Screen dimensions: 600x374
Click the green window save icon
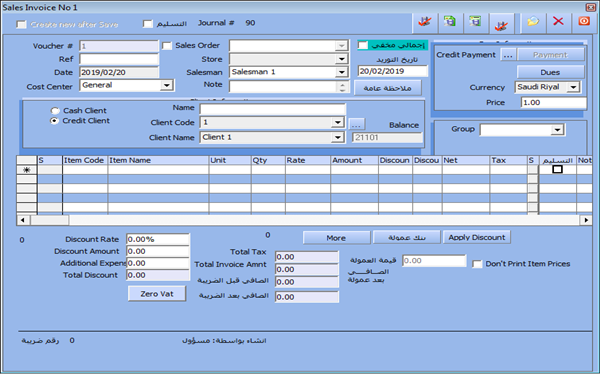coord(475,22)
